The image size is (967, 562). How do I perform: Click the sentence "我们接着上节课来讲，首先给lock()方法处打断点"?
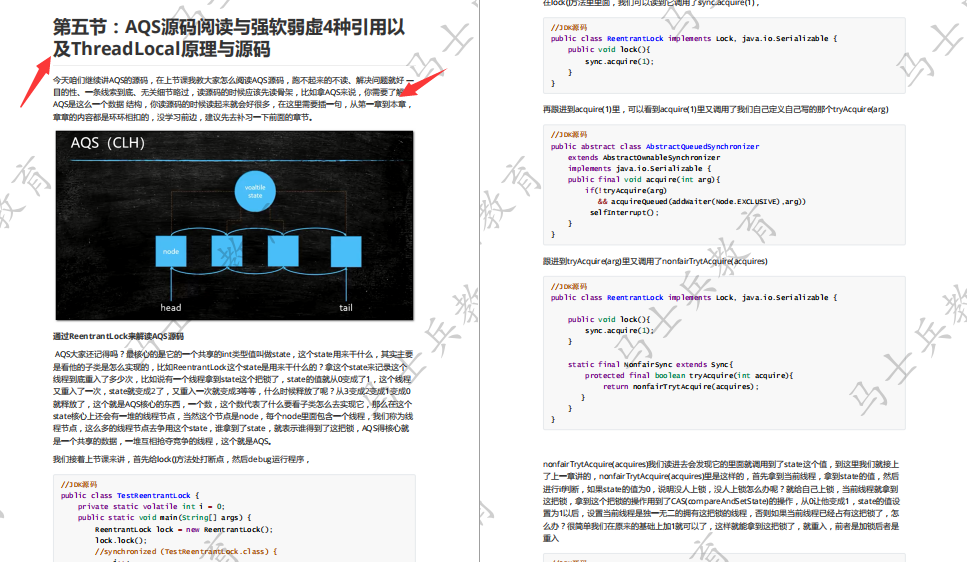click(181, 459)
